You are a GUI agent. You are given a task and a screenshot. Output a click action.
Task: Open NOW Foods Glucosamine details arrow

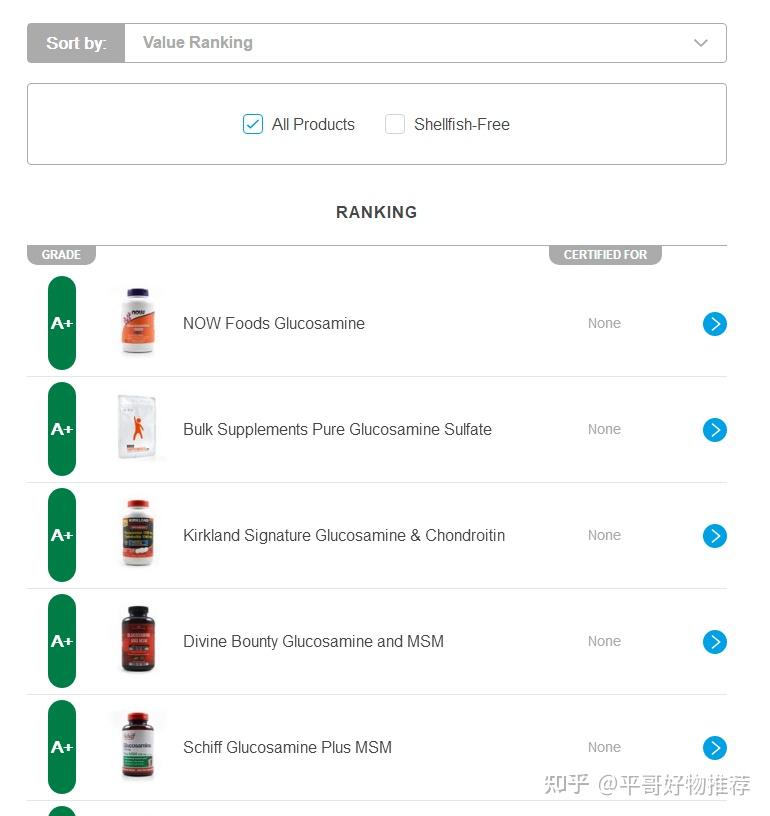point(714,324)
